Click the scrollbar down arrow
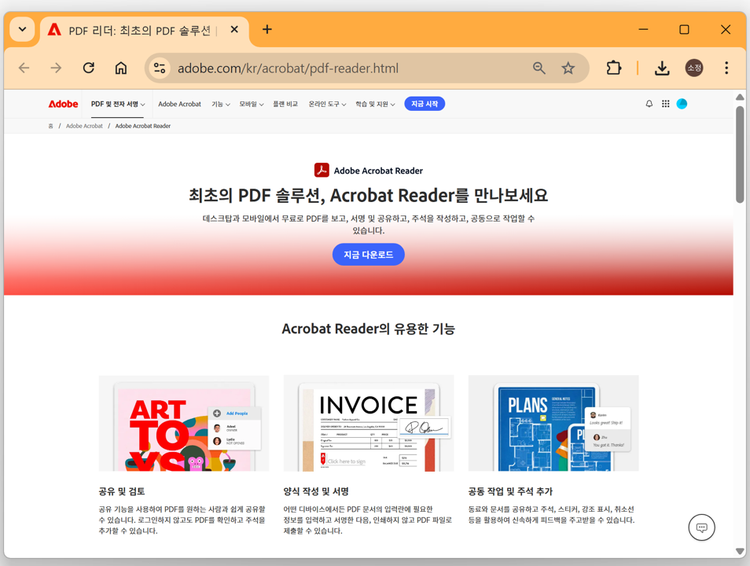 click(x=739, y=551)
